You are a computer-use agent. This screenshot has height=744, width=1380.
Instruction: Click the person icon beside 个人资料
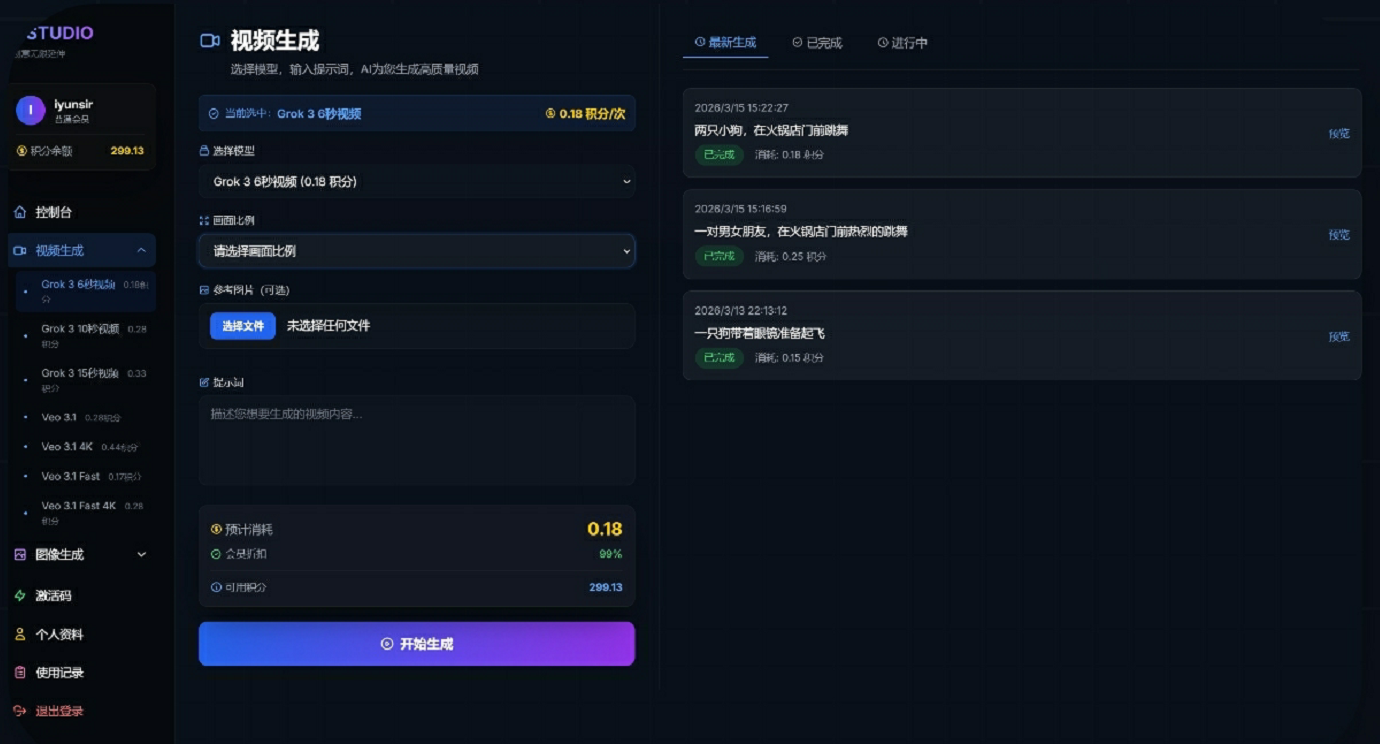pos(20,635)
